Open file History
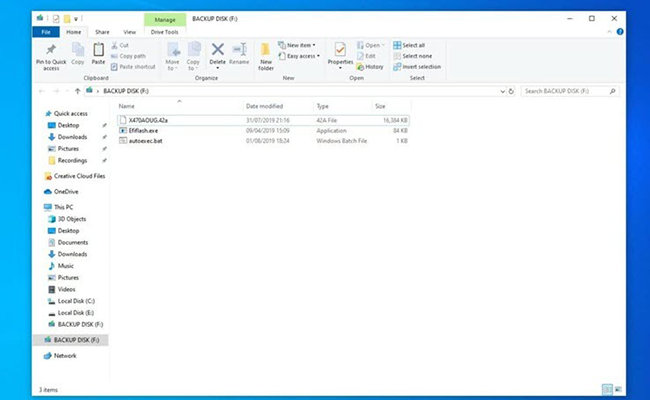Image resolution: width=650 pixels, height=400 pixels. tap(370, 67)
